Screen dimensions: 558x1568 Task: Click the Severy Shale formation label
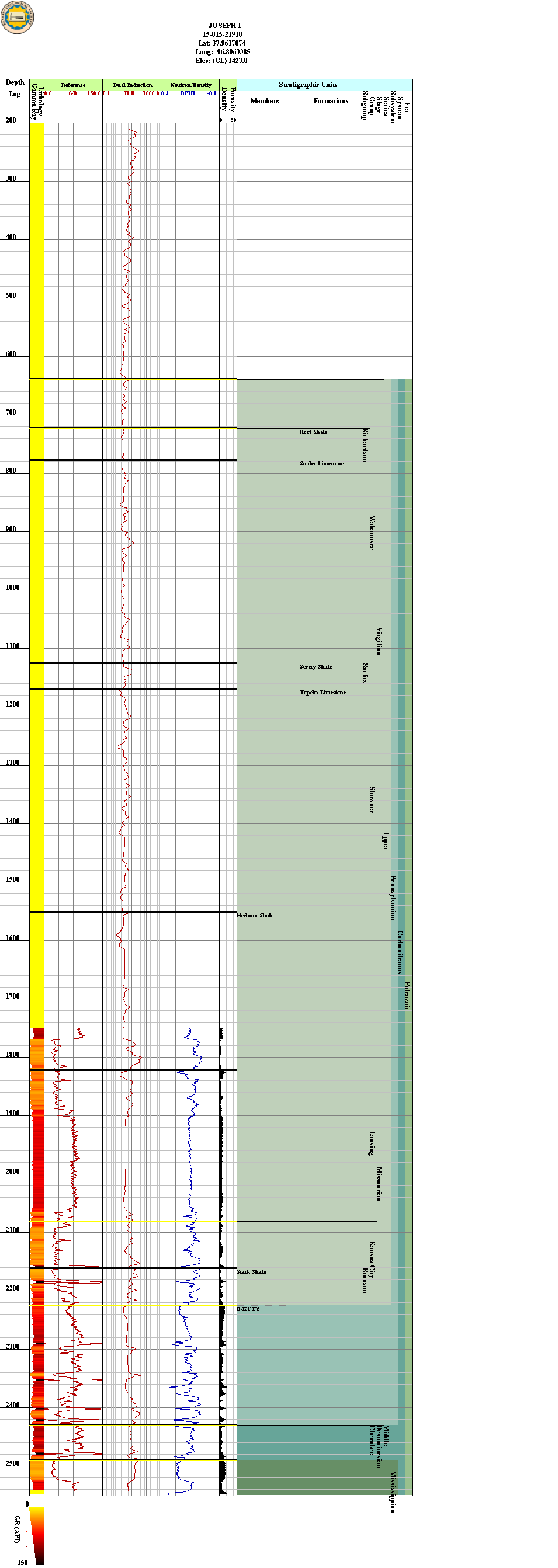[x=316, y=667]
